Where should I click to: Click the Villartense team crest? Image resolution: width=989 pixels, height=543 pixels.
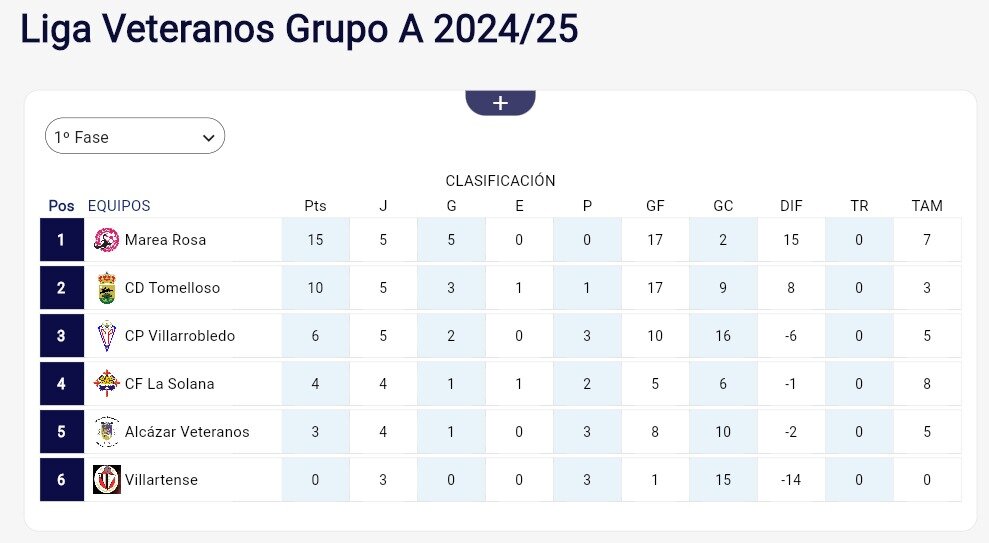point(106,480)
